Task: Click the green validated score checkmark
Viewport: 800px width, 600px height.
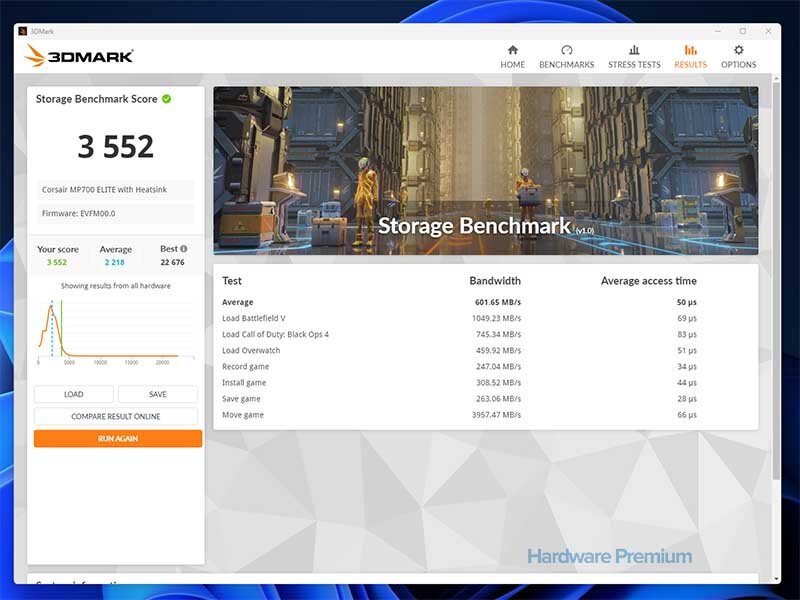Action: tap(167, 99)
